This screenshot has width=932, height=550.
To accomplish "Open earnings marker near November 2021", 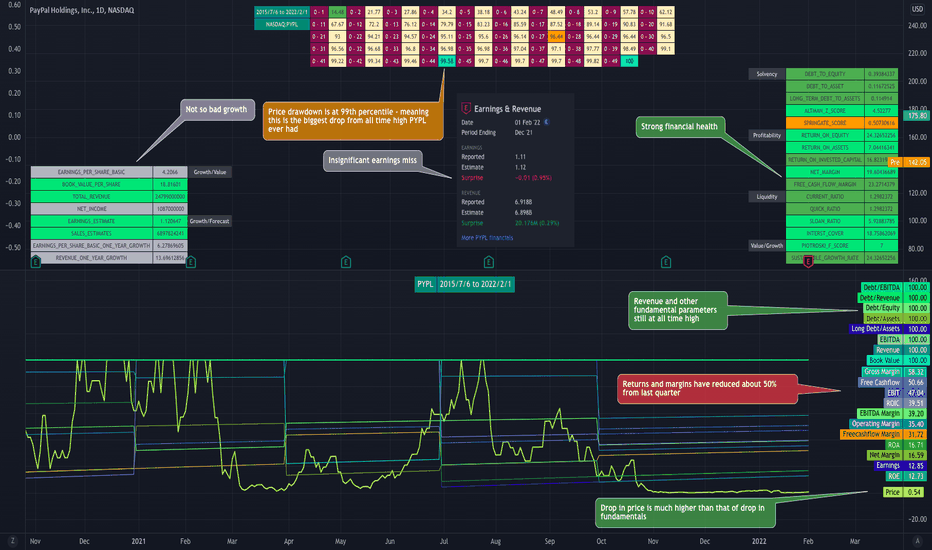I will coord(666,262).
